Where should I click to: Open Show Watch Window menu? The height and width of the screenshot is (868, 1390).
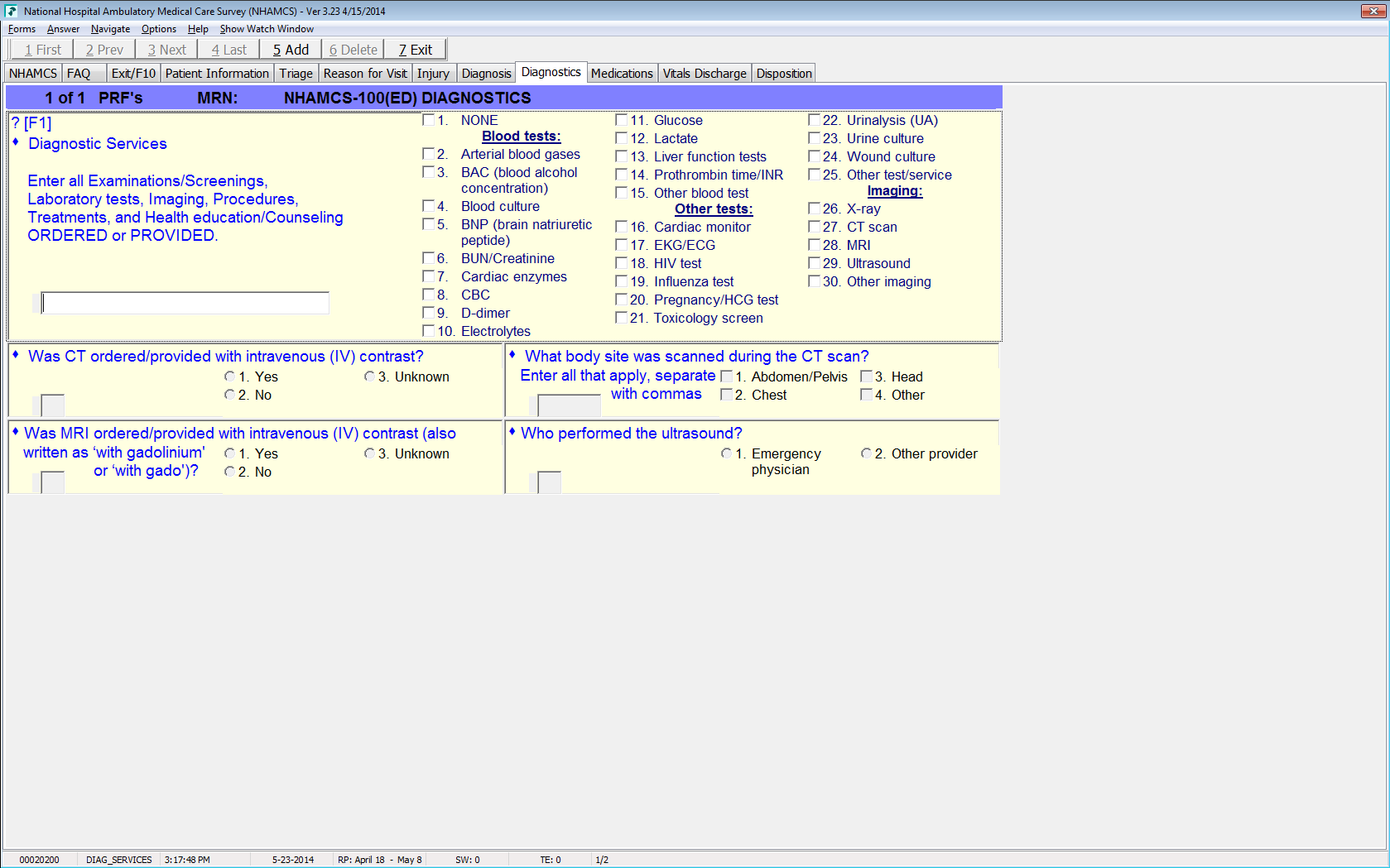coord(267,29)
